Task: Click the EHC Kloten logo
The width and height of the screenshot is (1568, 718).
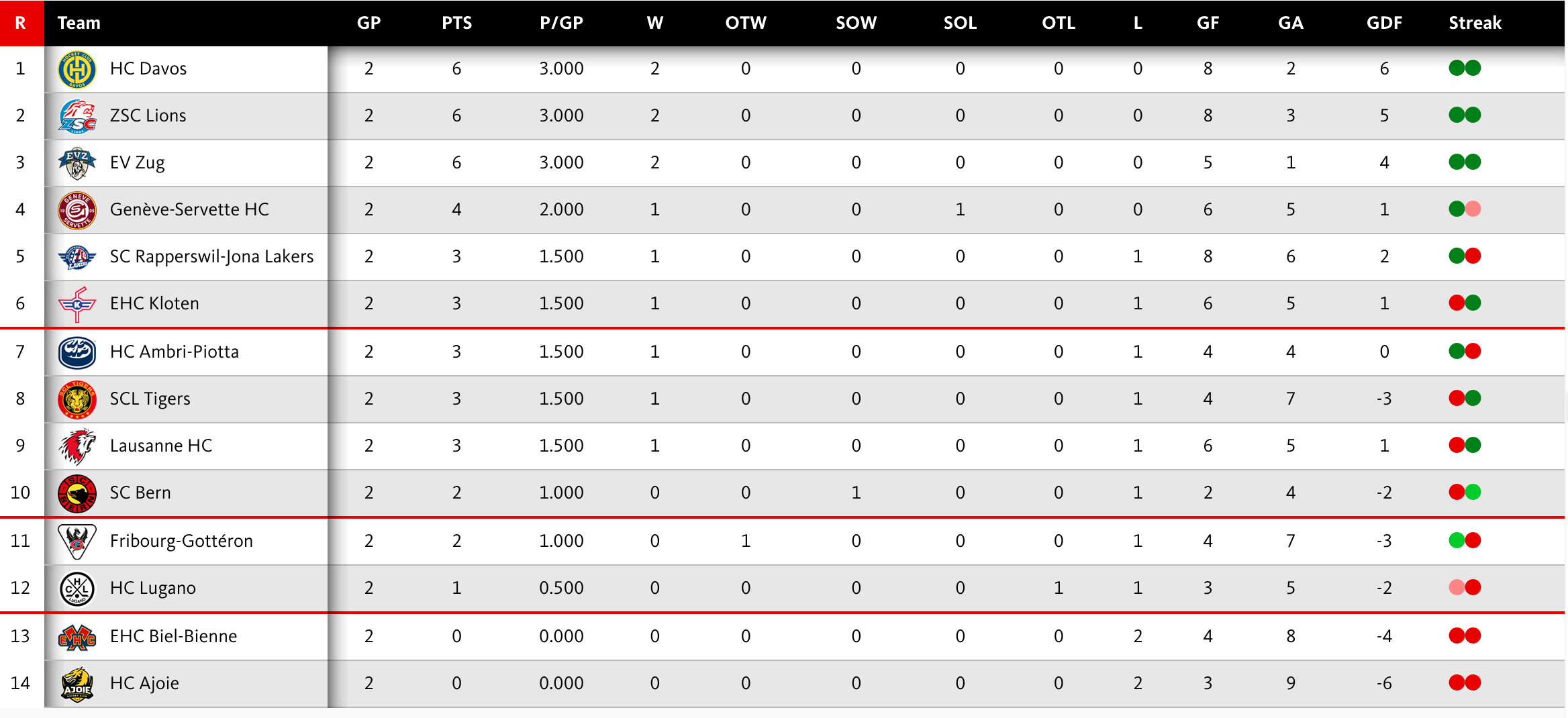Action: tap(77, 304)
